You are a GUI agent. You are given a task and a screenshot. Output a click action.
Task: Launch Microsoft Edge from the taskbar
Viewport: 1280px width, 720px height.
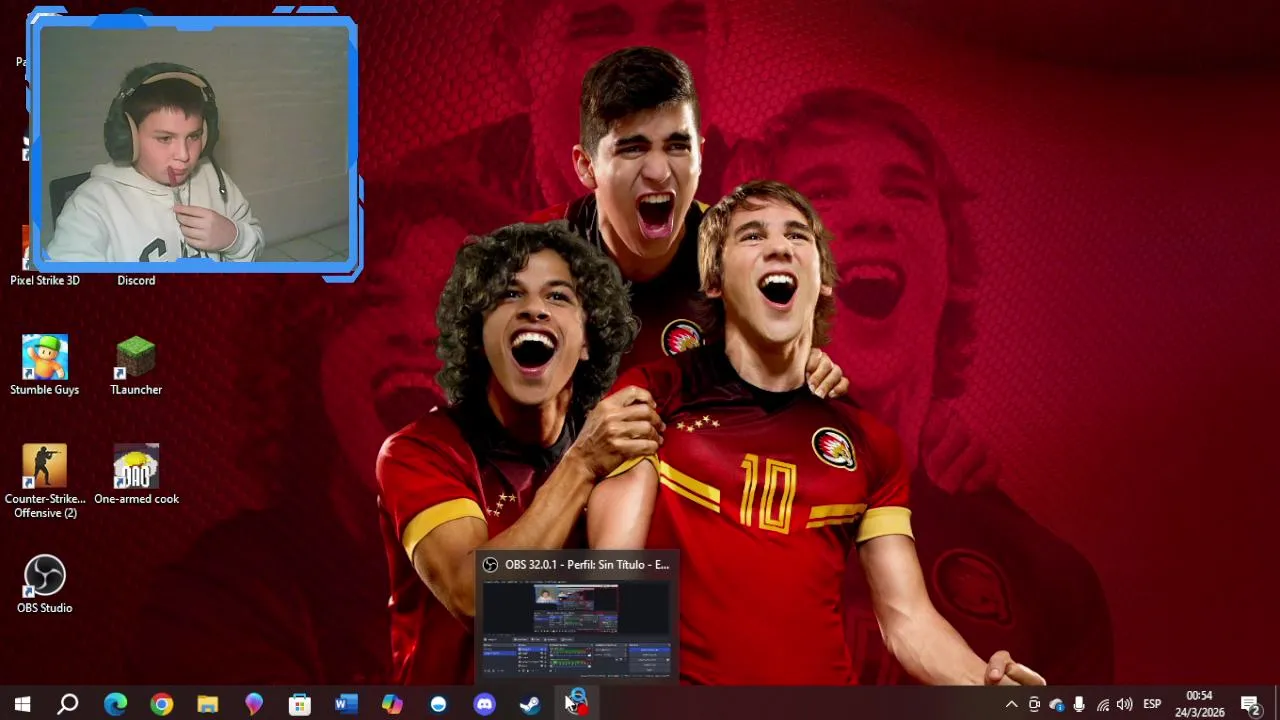[115, 704]
